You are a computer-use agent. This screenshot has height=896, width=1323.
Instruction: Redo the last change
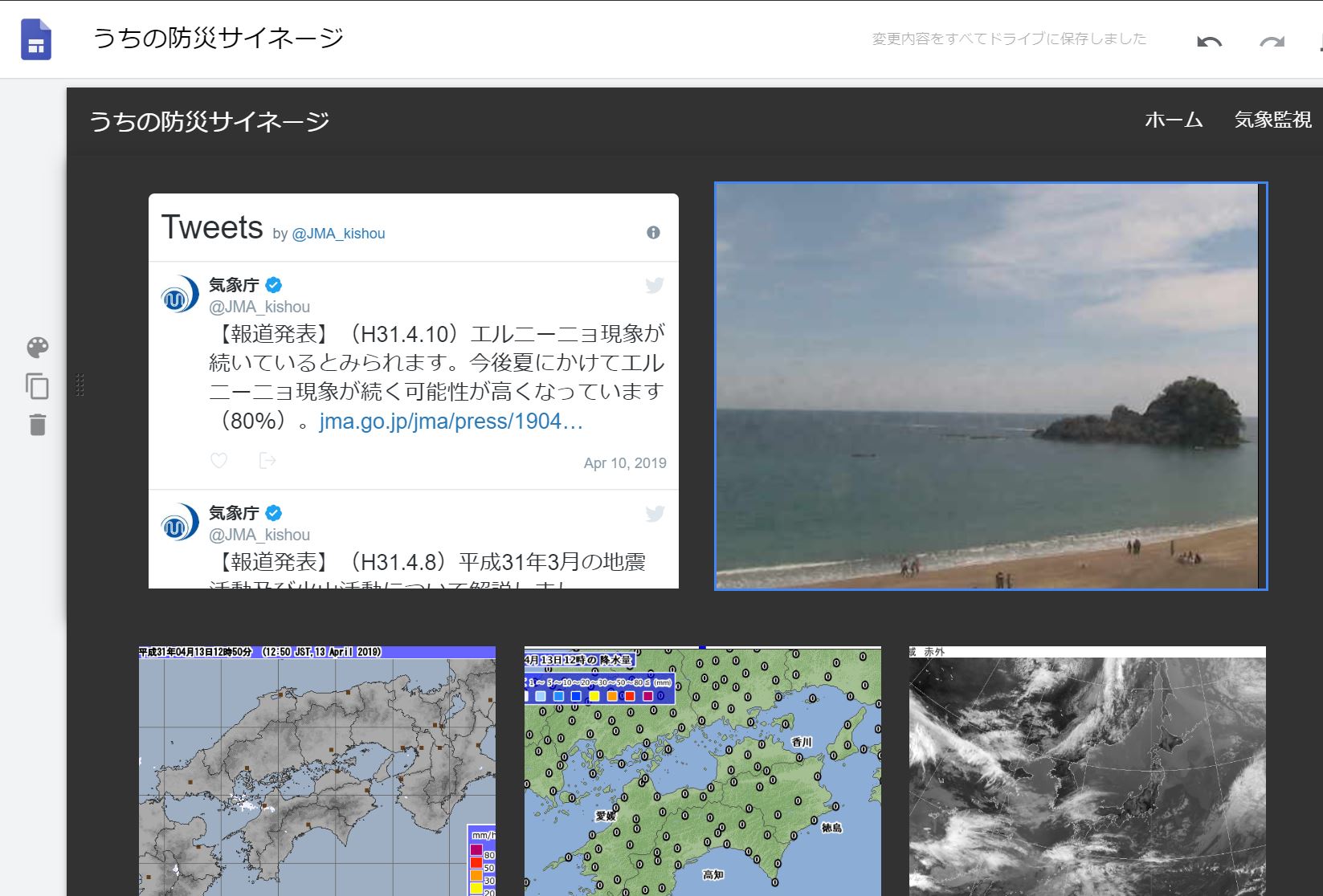pos(1272,42)
